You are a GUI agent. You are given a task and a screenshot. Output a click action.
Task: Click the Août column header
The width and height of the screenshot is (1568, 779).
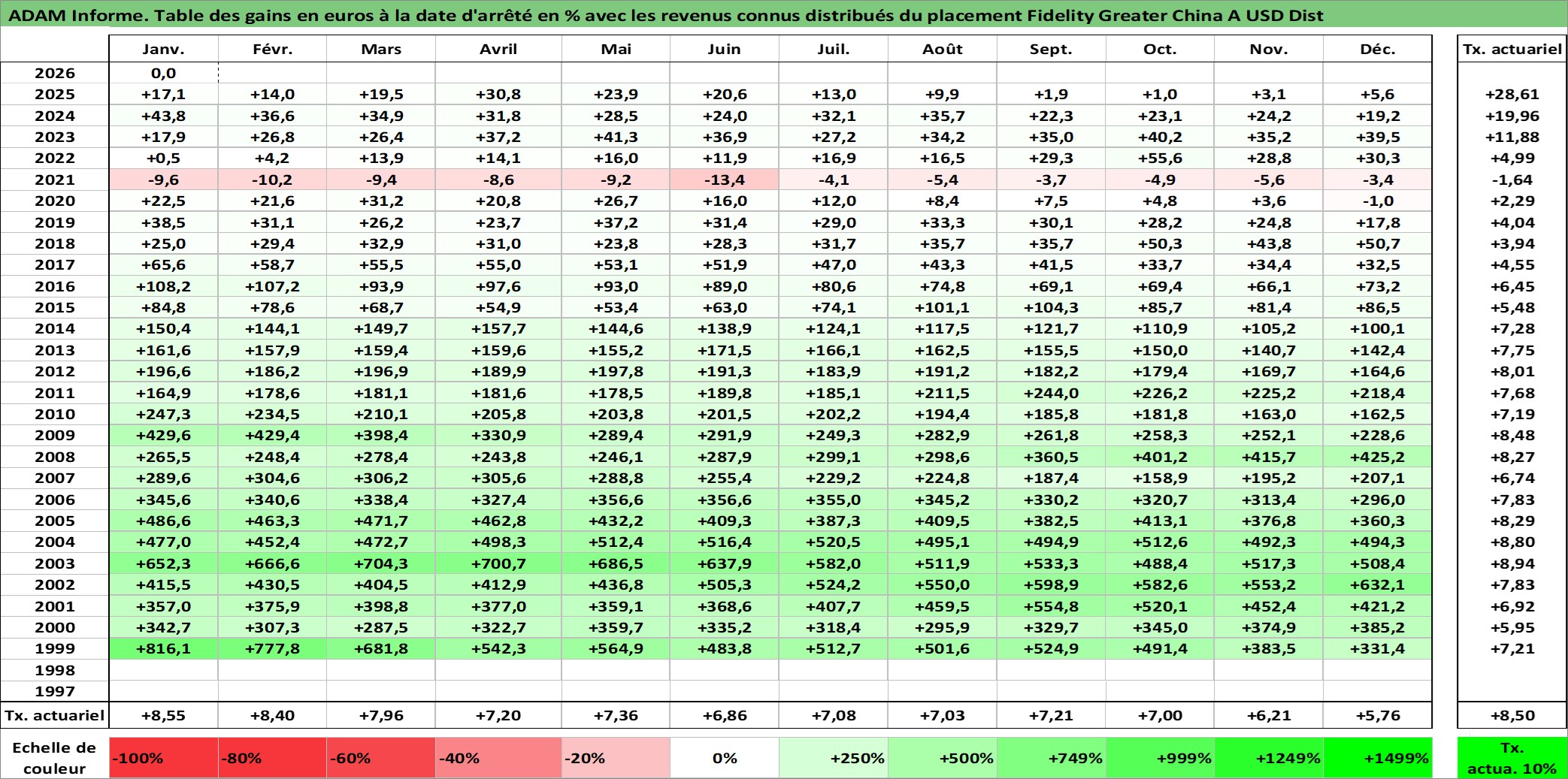(x=943, y=49)
